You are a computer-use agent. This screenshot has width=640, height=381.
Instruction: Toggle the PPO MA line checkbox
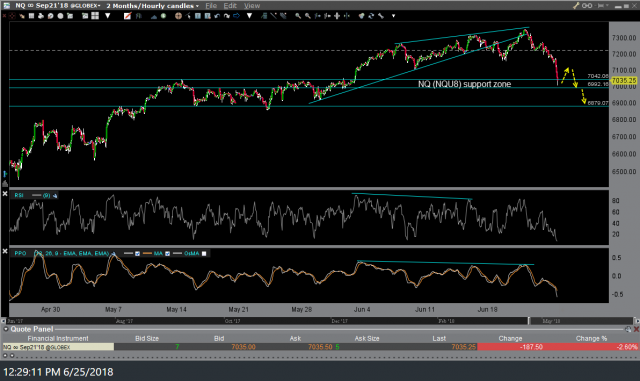pyautogui.click(x=167, y=254)
